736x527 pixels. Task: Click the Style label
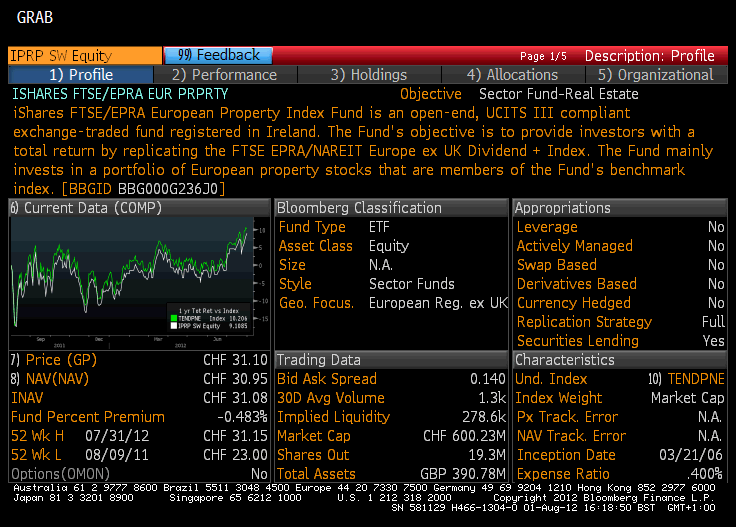[295, 284]
